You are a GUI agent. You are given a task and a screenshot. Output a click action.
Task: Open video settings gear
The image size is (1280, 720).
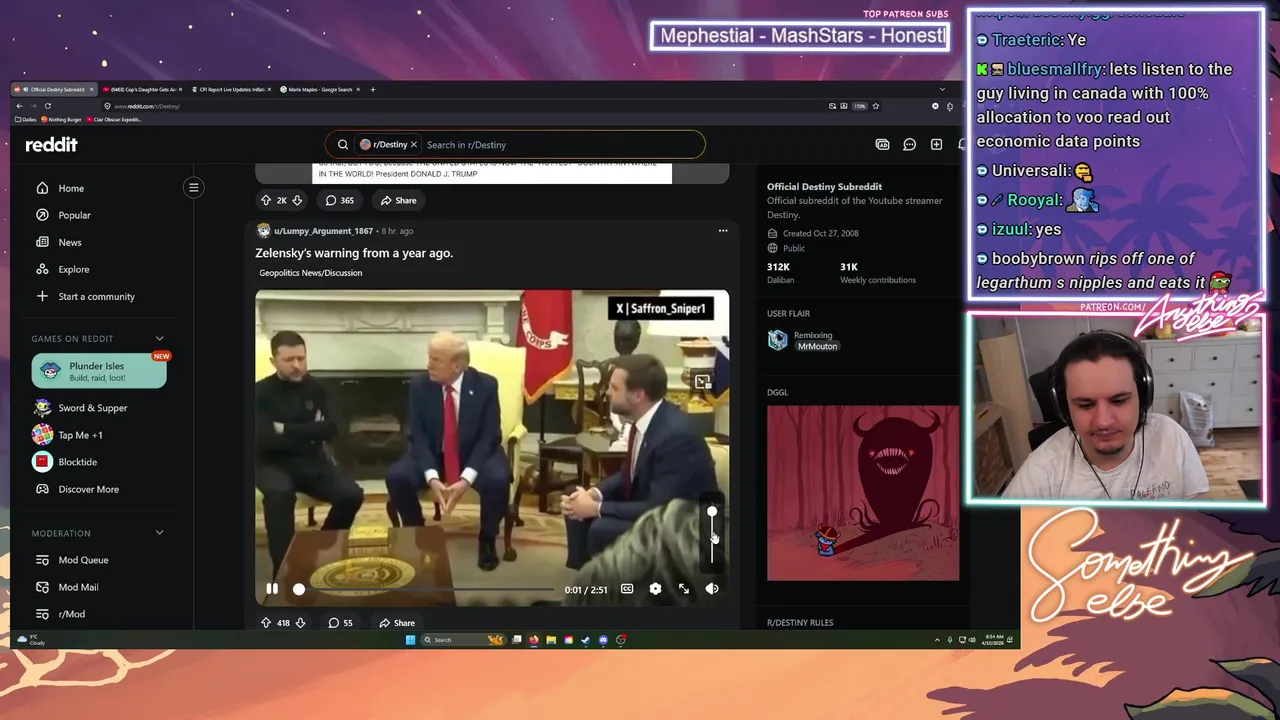(655, 589)
